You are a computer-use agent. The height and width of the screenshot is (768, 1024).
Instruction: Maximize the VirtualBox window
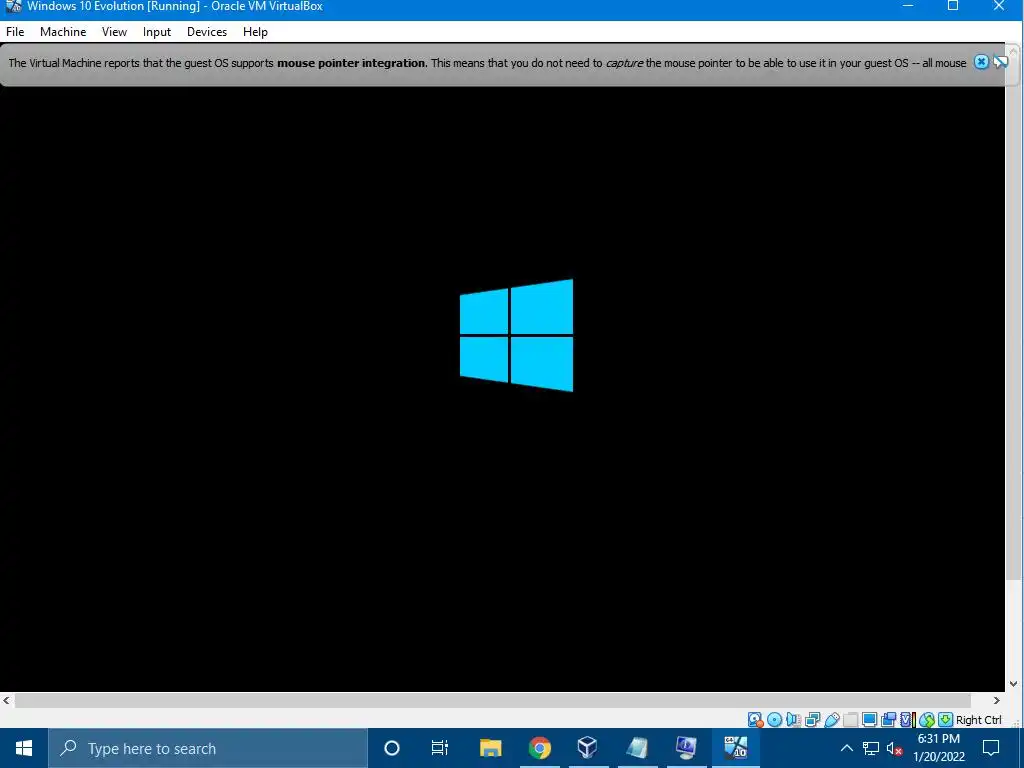(953, 7)
